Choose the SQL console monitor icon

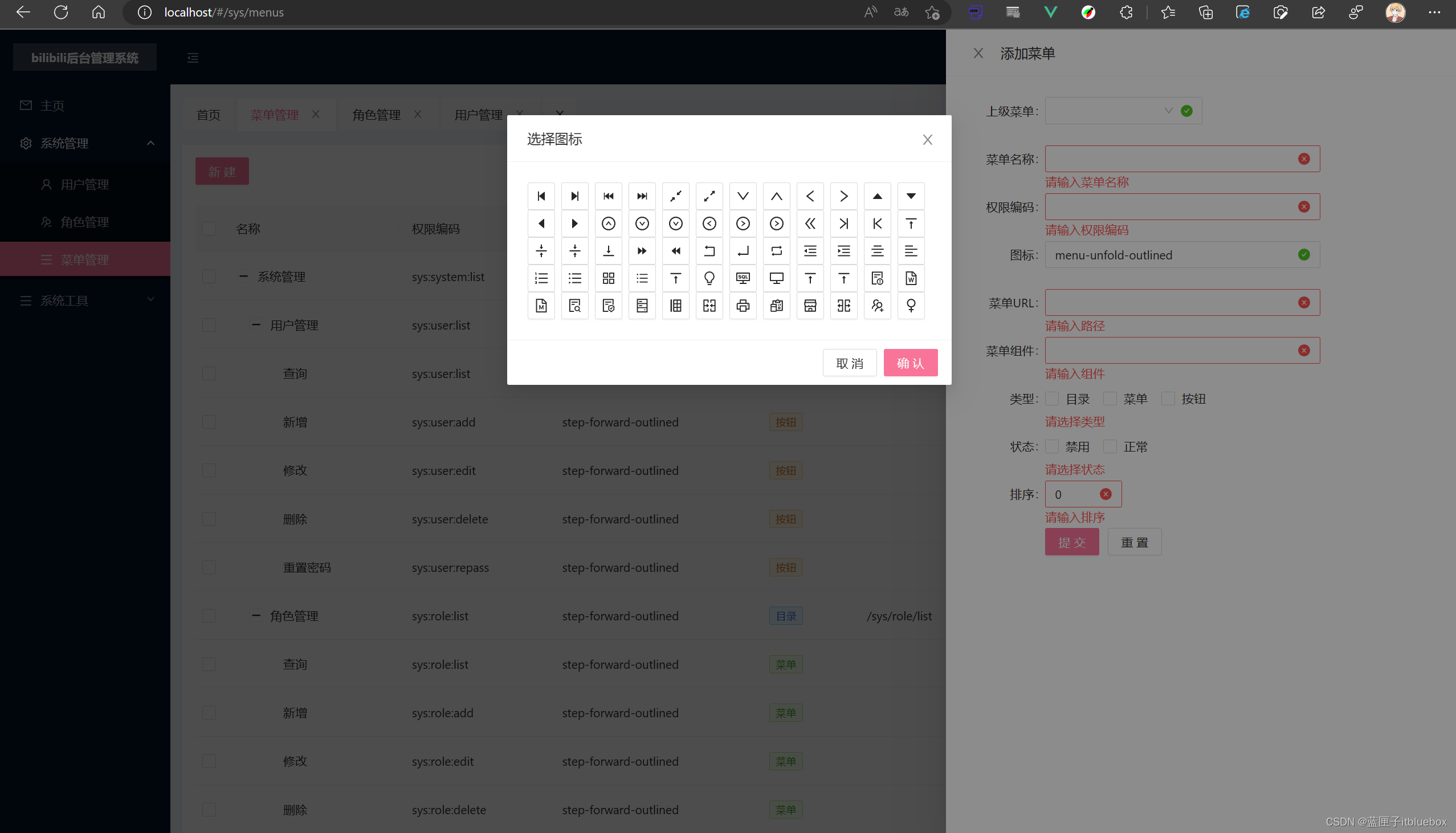coord(743,278)
